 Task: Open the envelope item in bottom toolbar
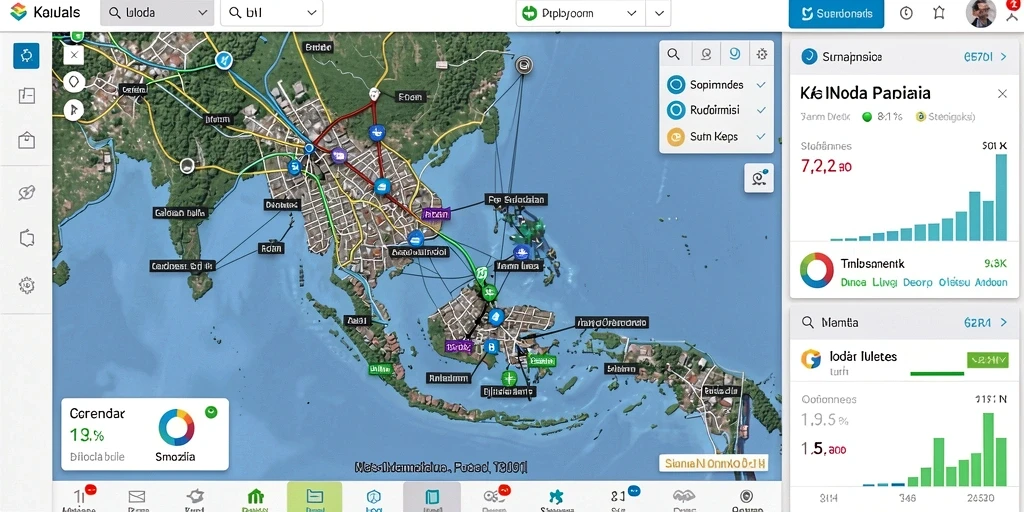[x=136, y=497]
